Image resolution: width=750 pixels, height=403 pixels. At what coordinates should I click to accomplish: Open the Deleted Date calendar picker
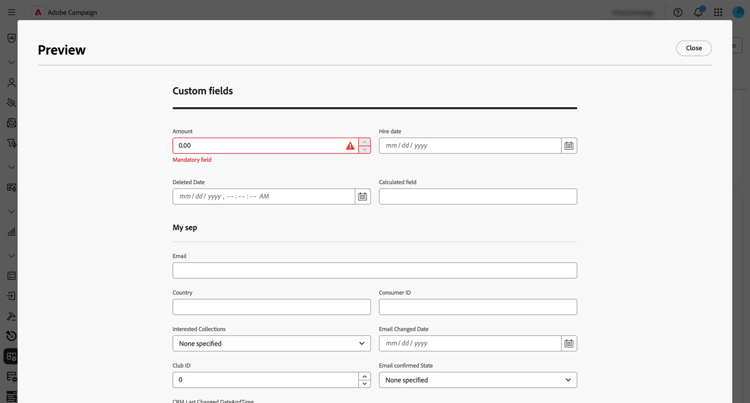[x=362, y=197]
